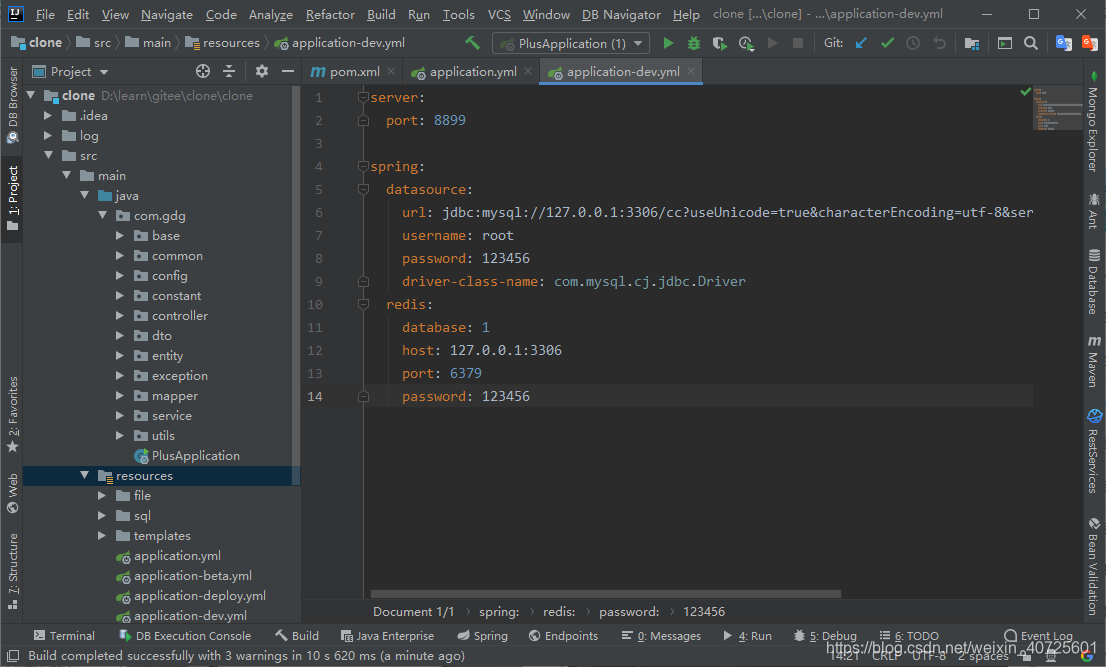This screenshot has width=1106, height=667.
Task: Fold the spring block in editor gutter
Action: coord(363,166)
